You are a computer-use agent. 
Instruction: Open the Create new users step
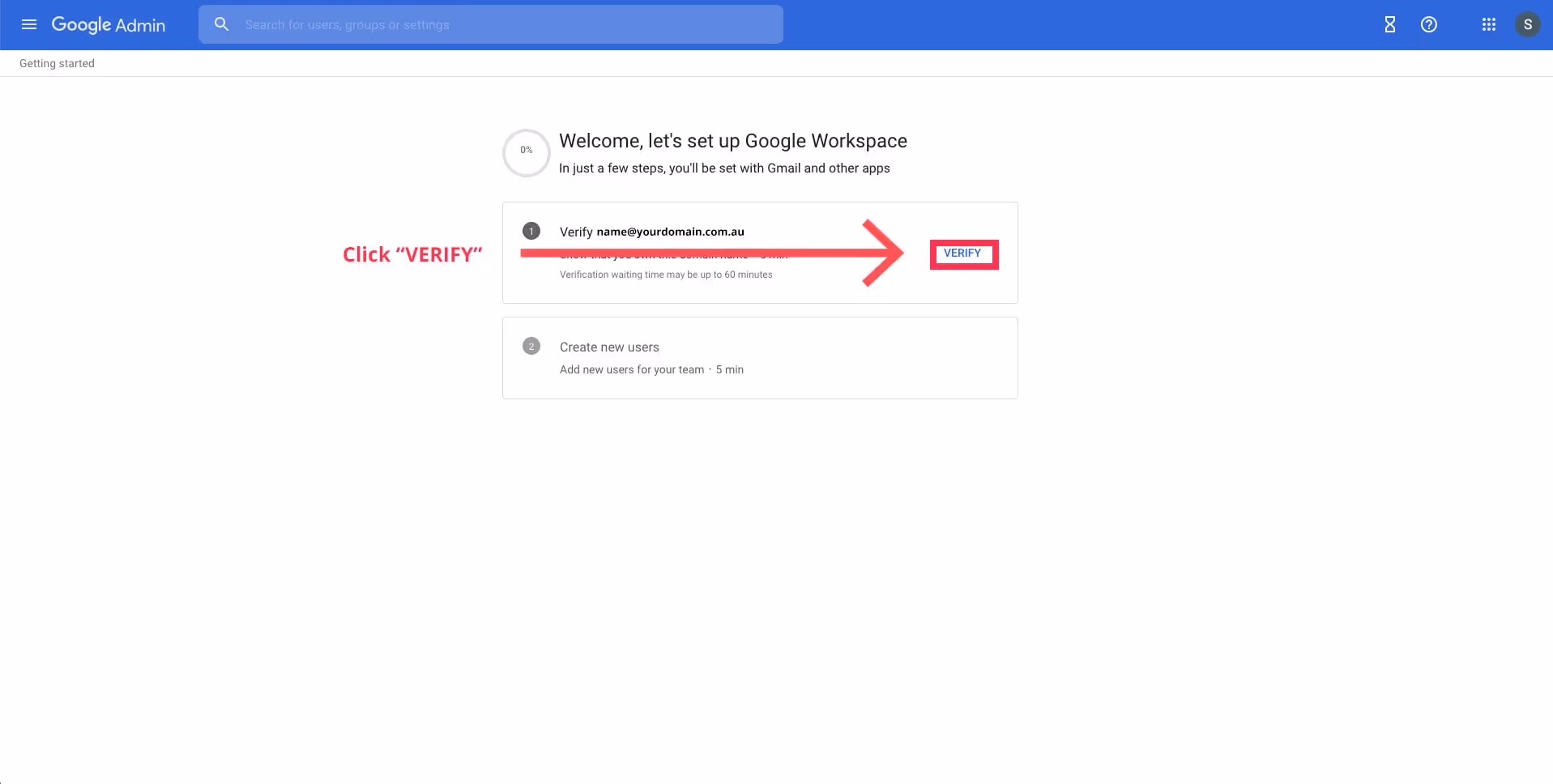760,358
